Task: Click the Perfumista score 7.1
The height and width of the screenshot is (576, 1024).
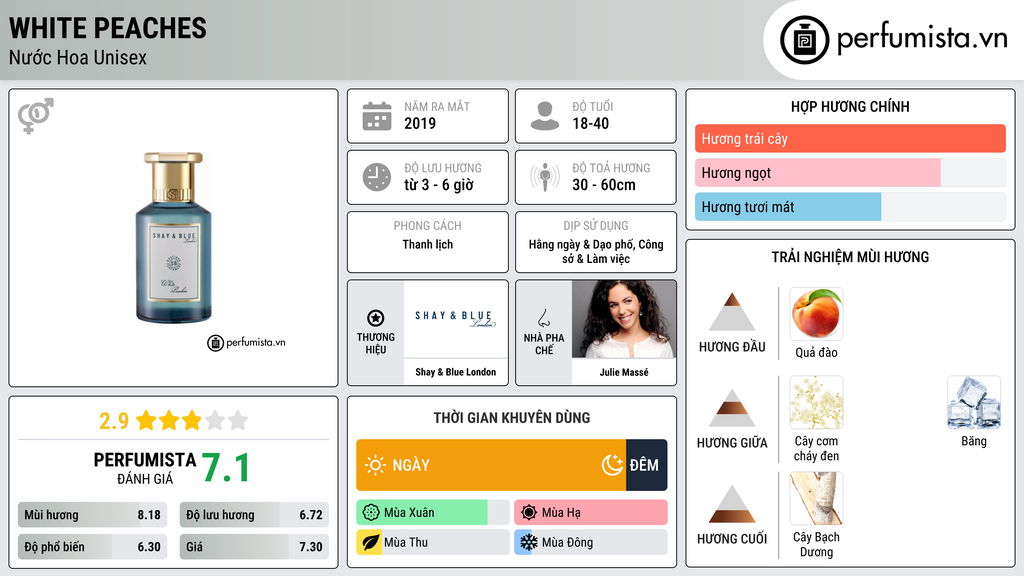Action: click(x=225, y=468)
